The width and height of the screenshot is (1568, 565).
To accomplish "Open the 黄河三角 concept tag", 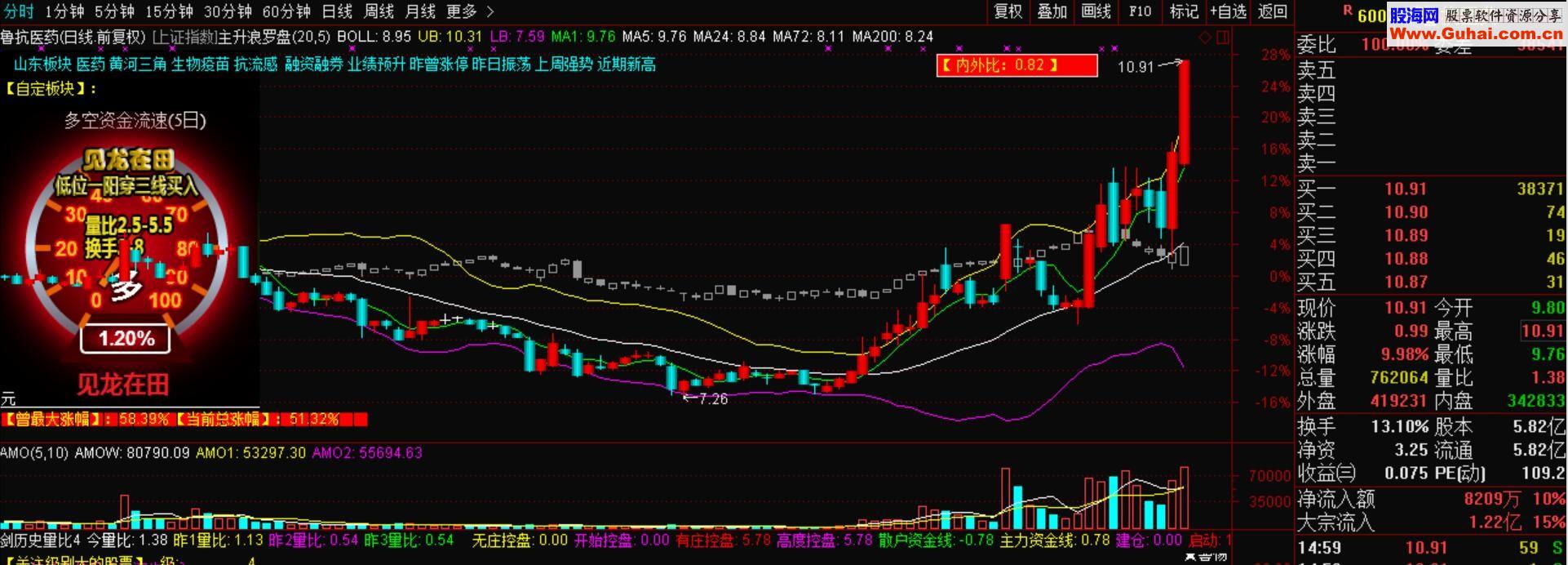I will pyautogui.click(x=138, y=65).
